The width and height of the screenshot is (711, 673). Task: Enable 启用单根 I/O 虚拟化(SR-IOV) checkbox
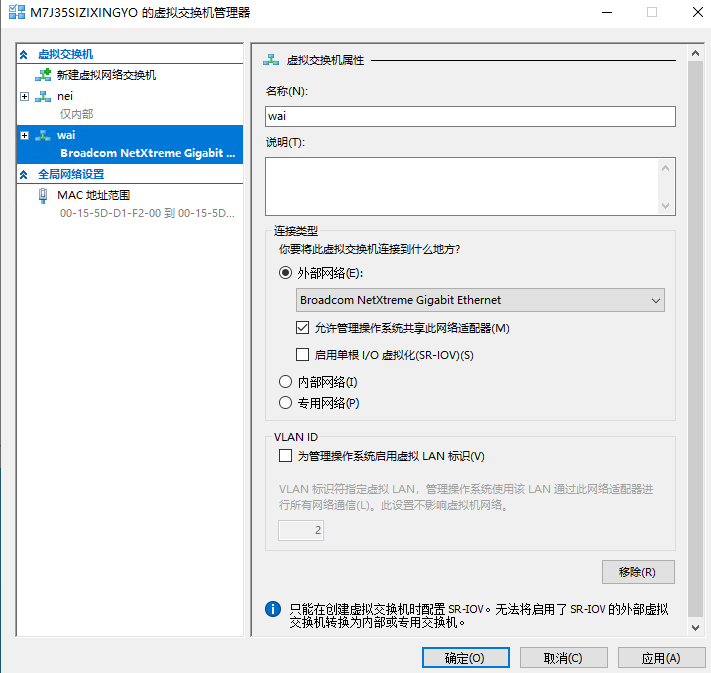[x=303, y=354]
